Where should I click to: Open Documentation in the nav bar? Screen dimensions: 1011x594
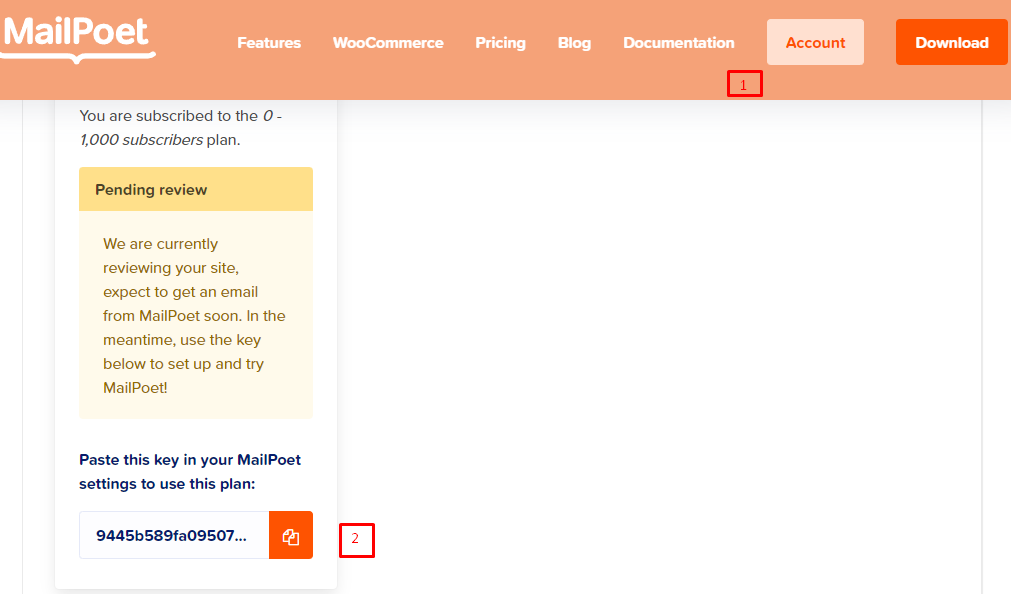(678, 43)
